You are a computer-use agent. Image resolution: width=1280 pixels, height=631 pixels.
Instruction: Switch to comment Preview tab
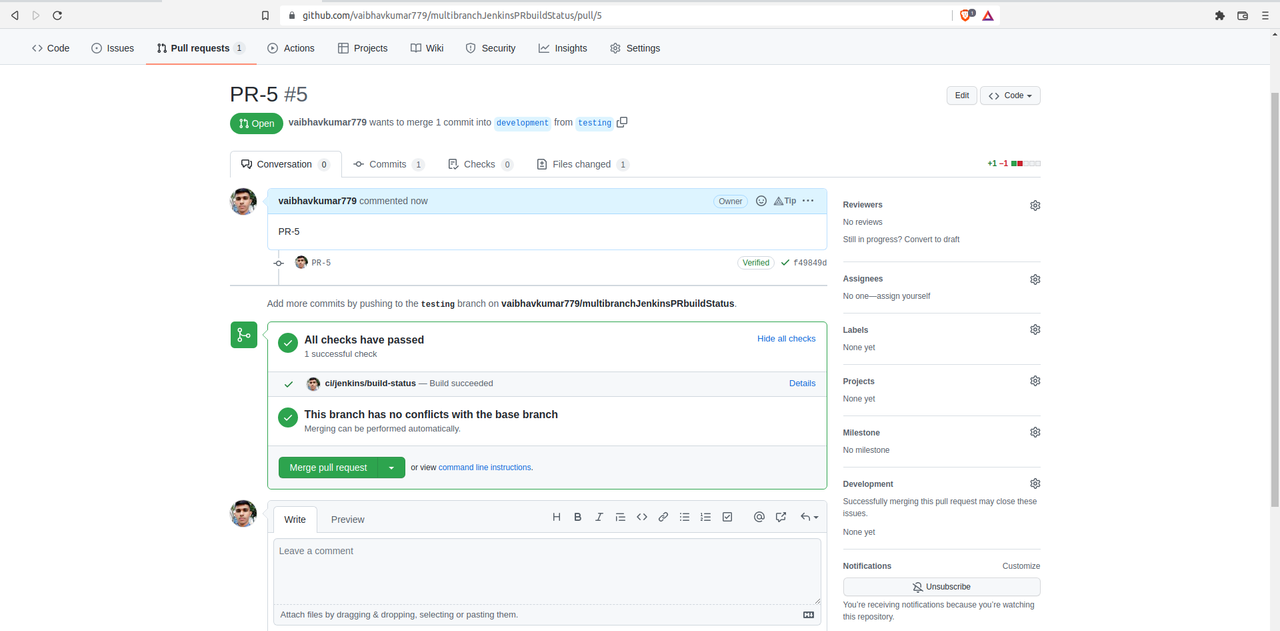point(348,519)
